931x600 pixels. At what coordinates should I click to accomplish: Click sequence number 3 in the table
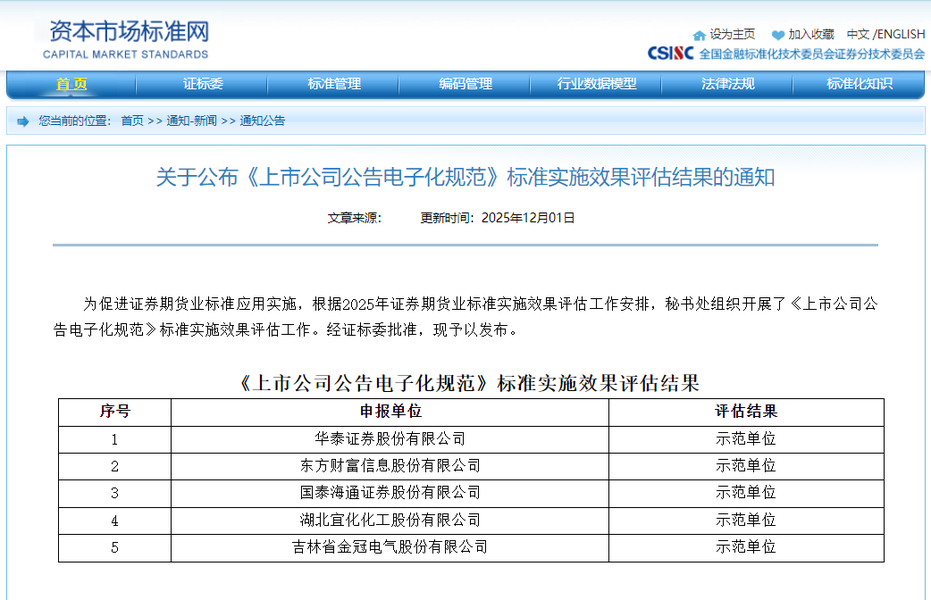click(115, 493)
